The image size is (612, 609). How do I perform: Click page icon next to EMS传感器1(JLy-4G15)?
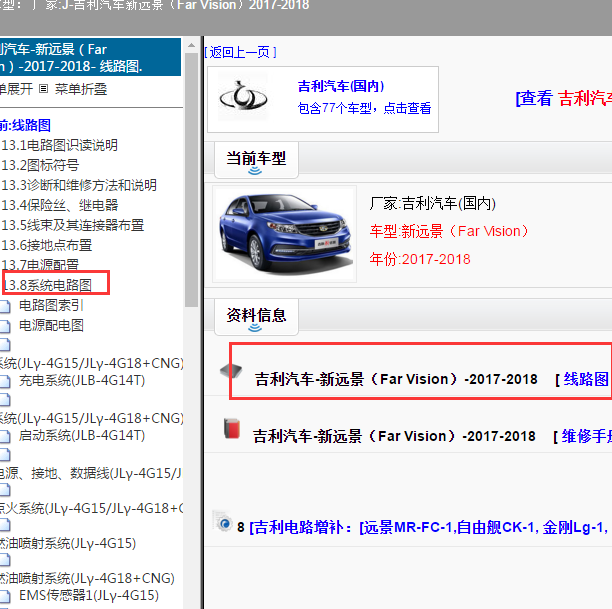pos(5,597)
